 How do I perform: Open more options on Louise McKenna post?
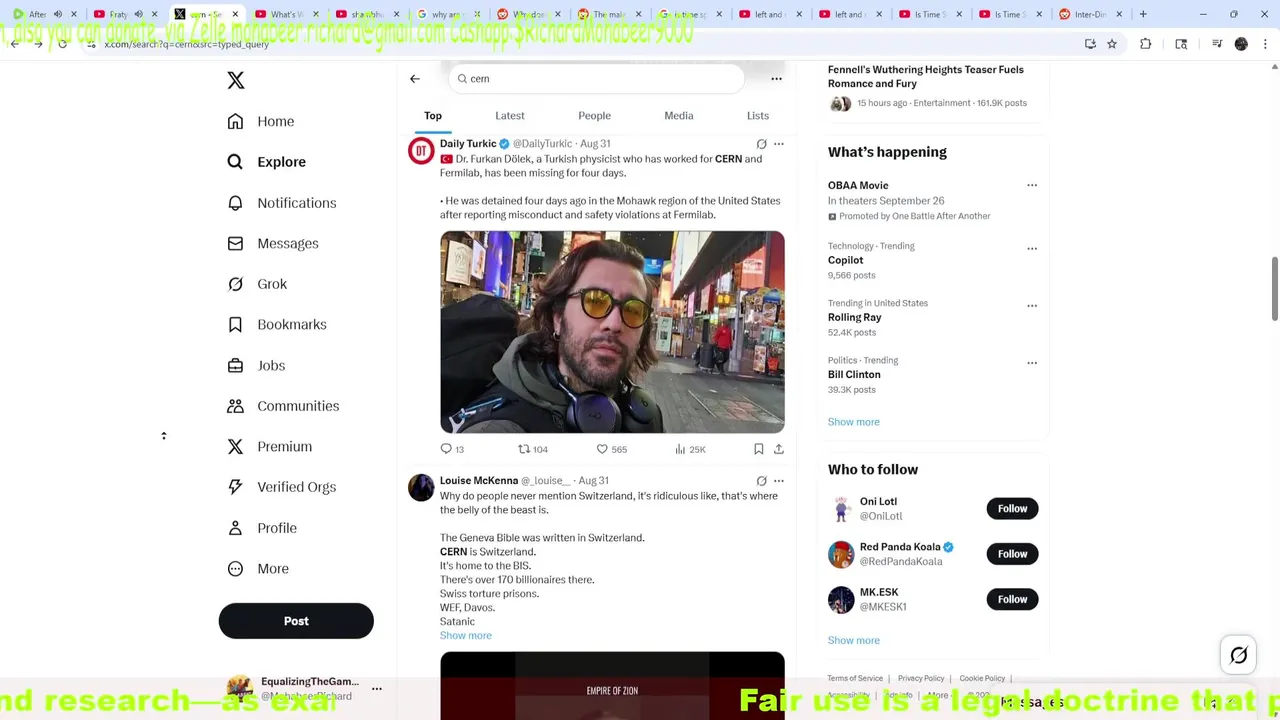[x=779, y=481]
